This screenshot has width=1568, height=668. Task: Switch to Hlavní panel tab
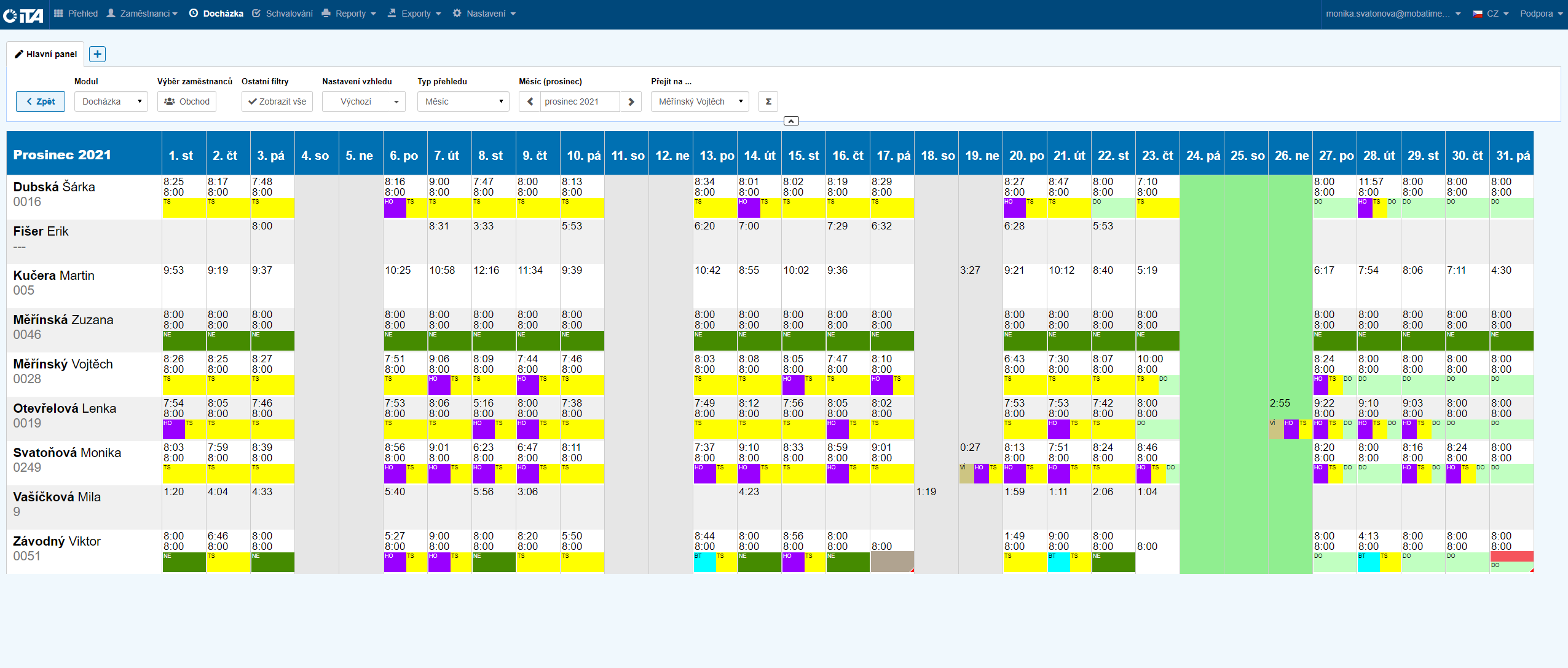46,54
